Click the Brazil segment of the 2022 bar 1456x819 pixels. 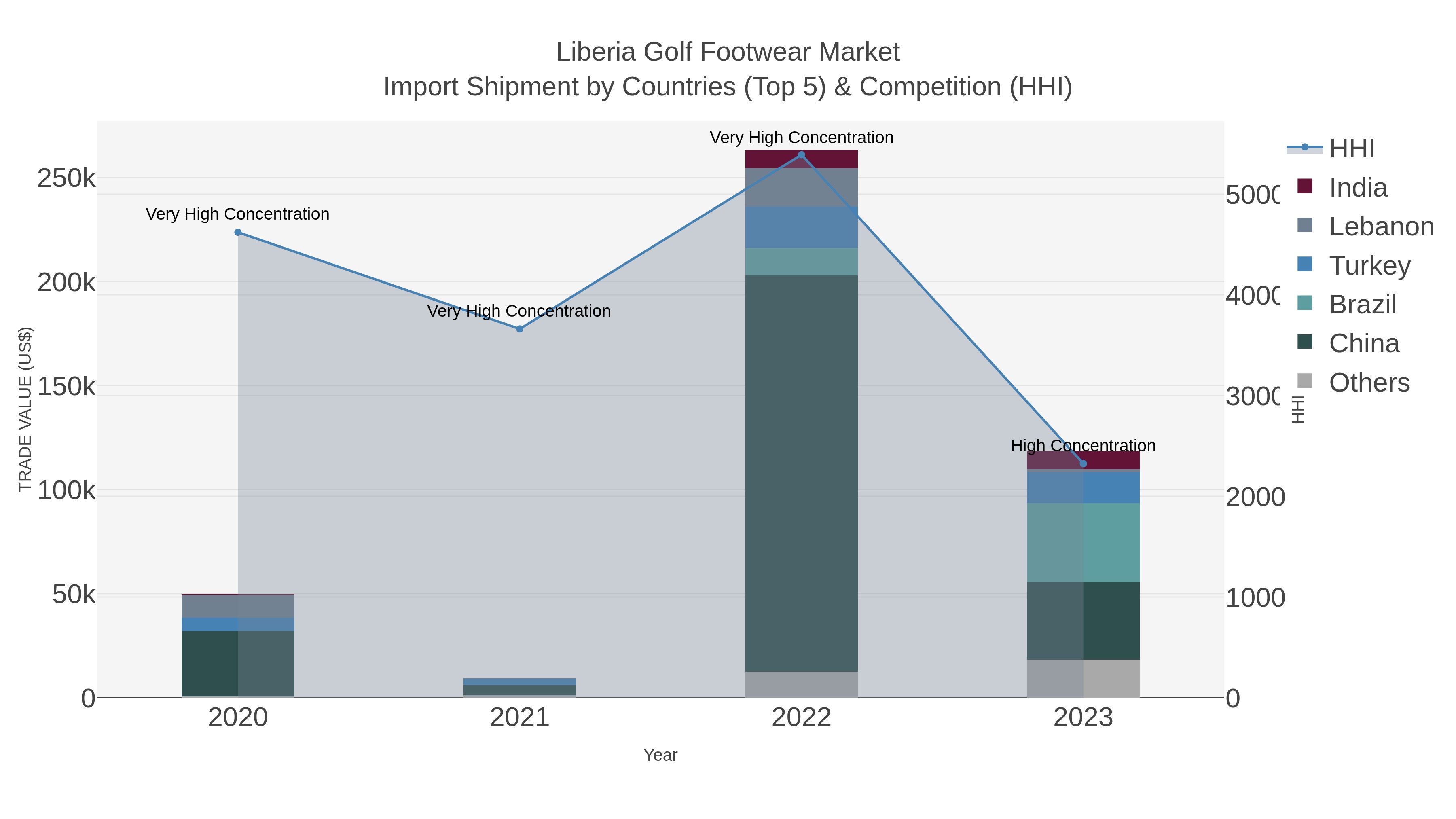[x=802, y=262]
